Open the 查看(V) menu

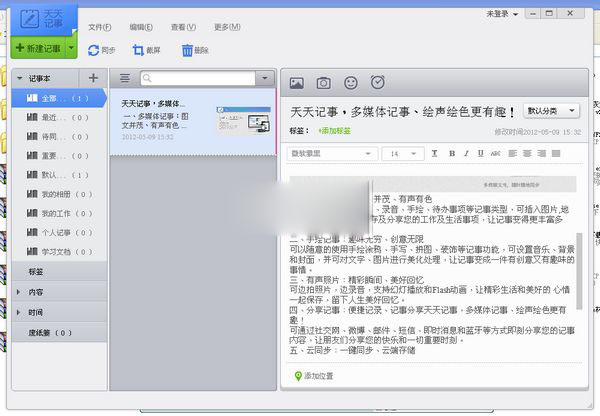click(x=183, y=26)
